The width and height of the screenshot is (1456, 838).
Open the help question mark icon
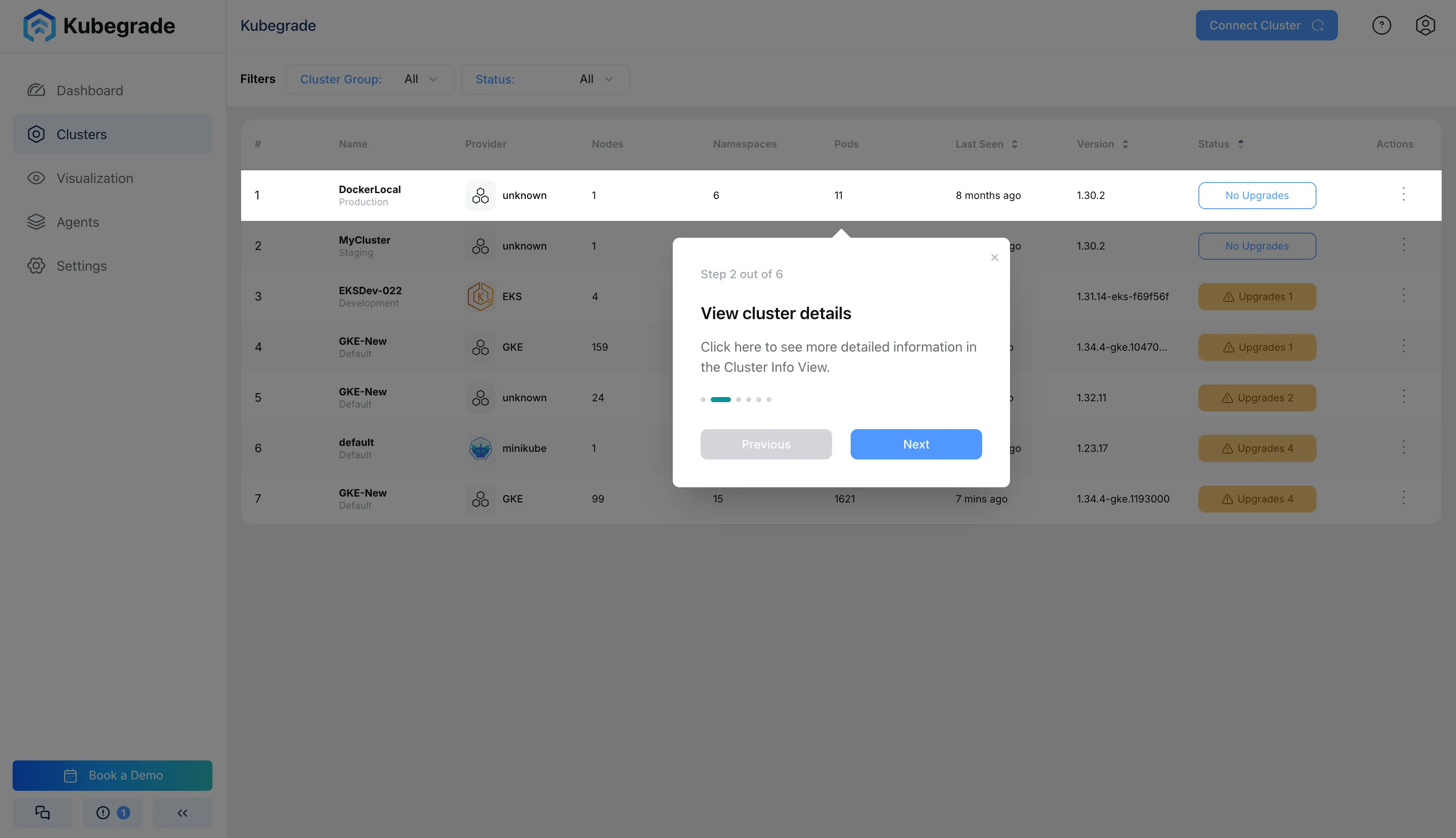coord(1381,25)
